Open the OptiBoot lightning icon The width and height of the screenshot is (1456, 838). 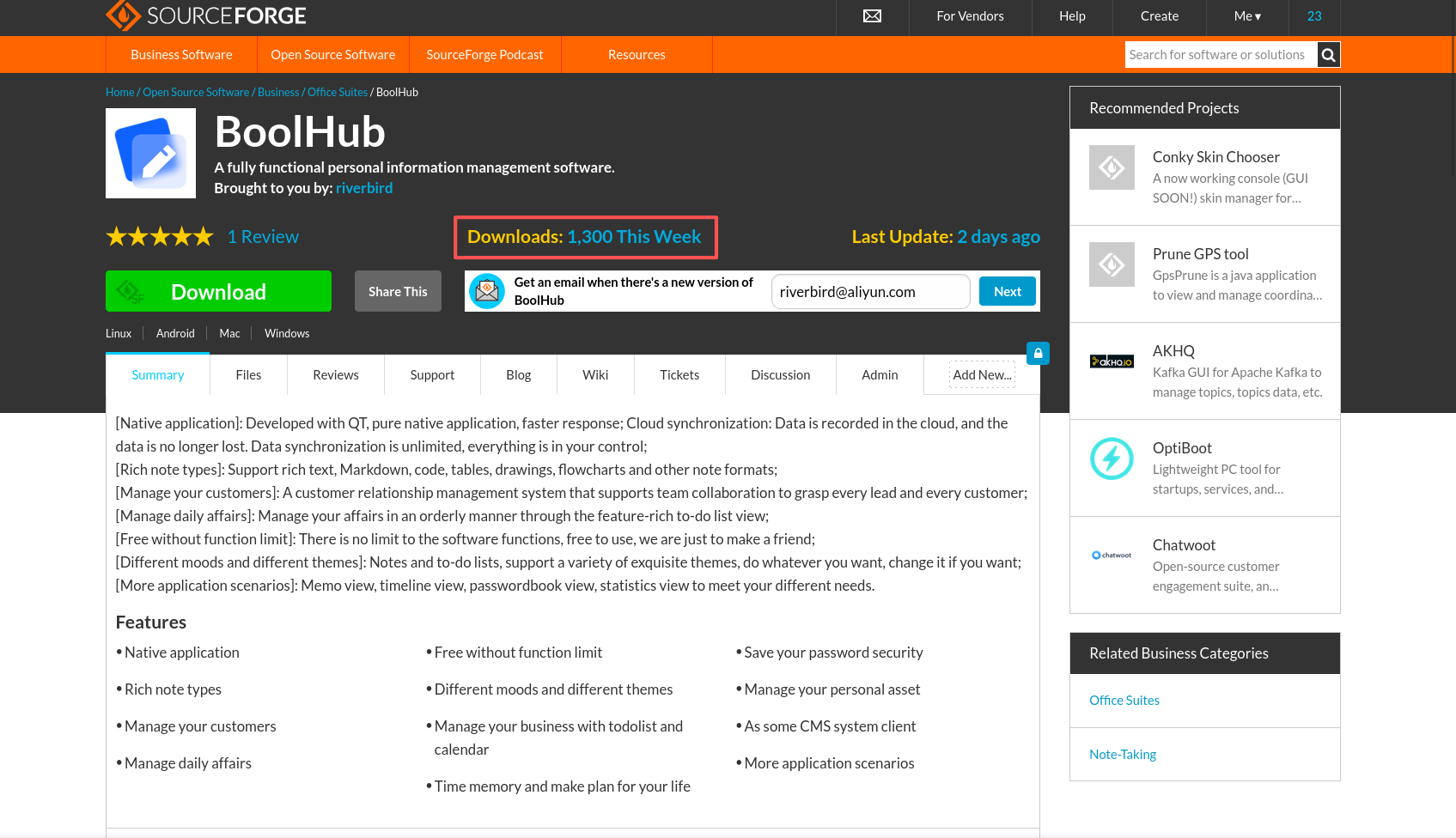[x=1112, y=458]
